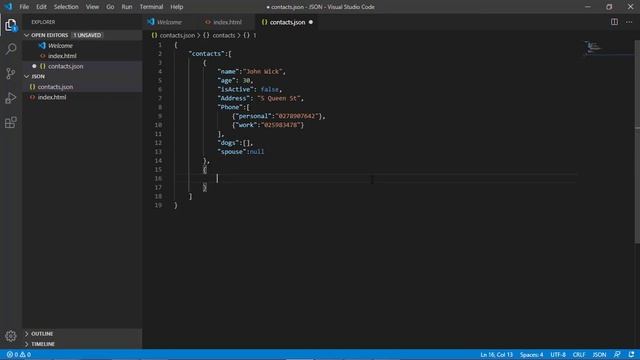Screen dimensions: 640x360
Task: Click CRLF end-of-line status entry
Action: [579, 355]
